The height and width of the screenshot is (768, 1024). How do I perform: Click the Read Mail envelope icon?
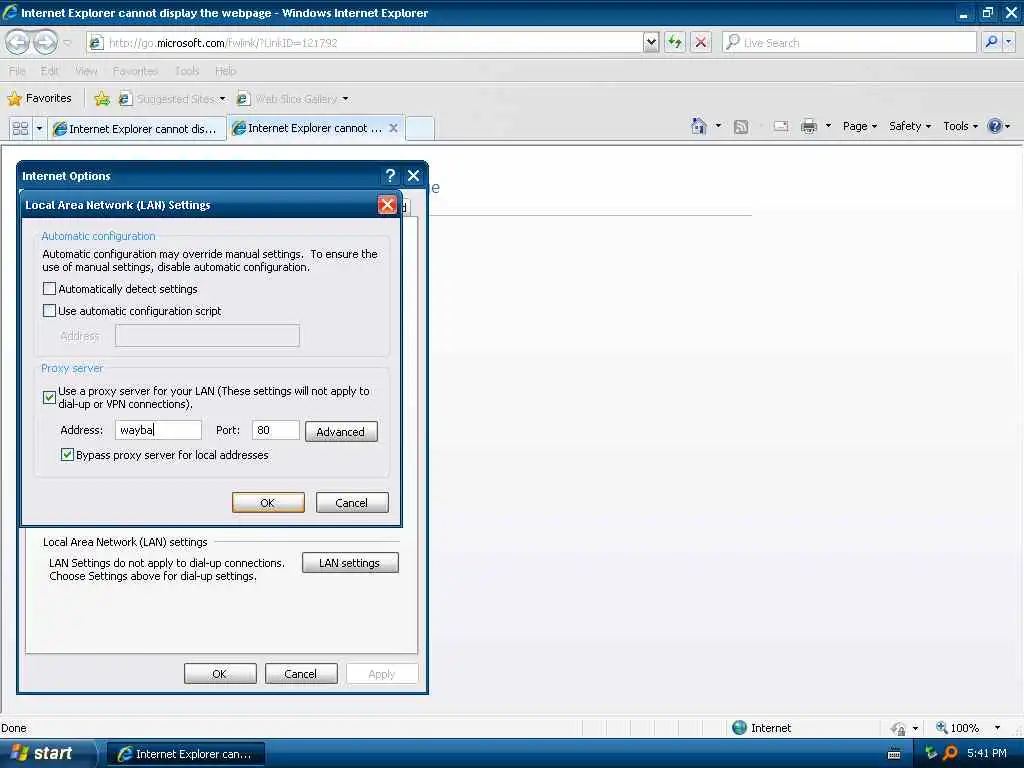(x=781, y=126)
